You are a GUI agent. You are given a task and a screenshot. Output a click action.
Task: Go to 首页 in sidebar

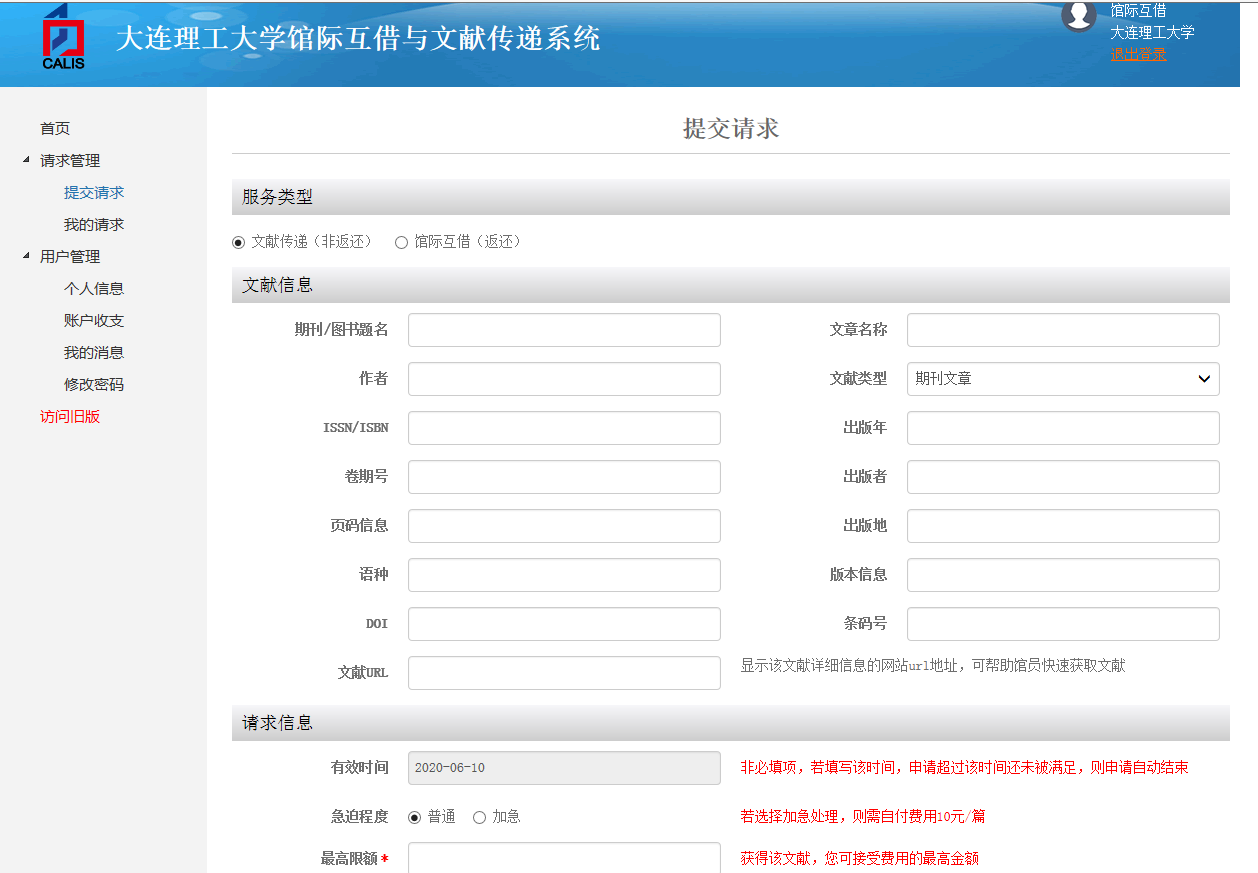(x=55, y=128)
